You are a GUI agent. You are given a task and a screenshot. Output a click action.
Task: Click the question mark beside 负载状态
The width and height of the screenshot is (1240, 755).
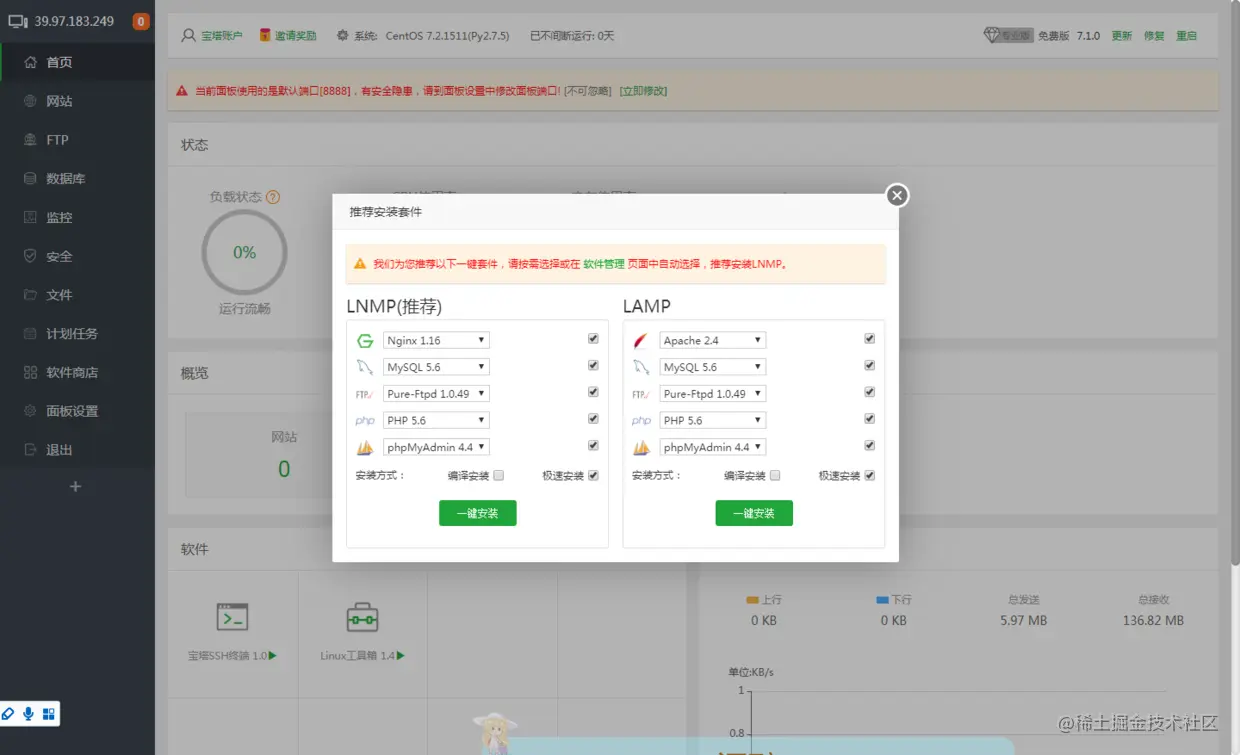tap(273, 197)
